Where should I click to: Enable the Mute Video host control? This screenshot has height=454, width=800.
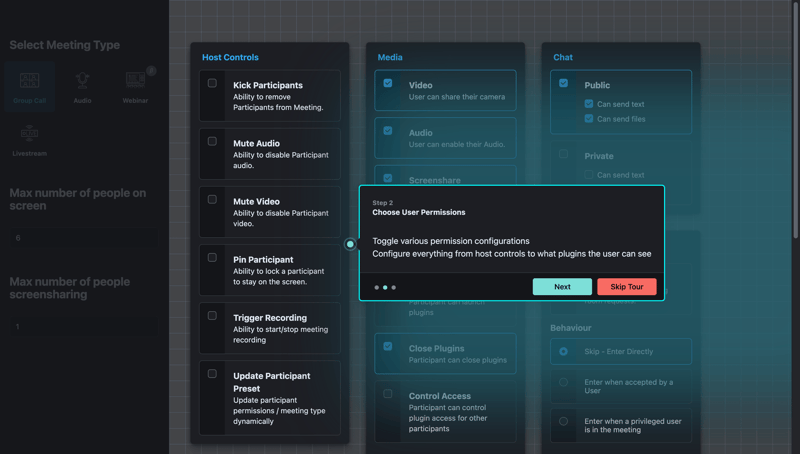click(212, 199)
